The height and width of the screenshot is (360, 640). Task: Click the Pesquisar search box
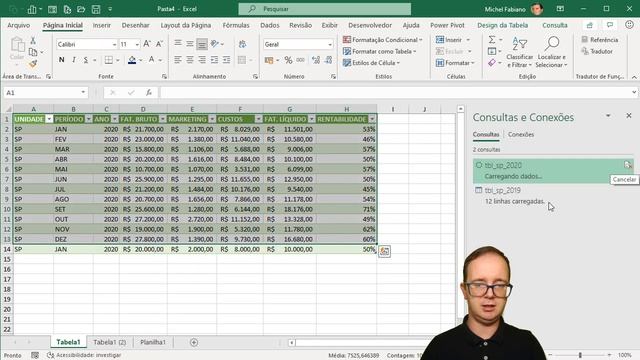click(324, 9)
